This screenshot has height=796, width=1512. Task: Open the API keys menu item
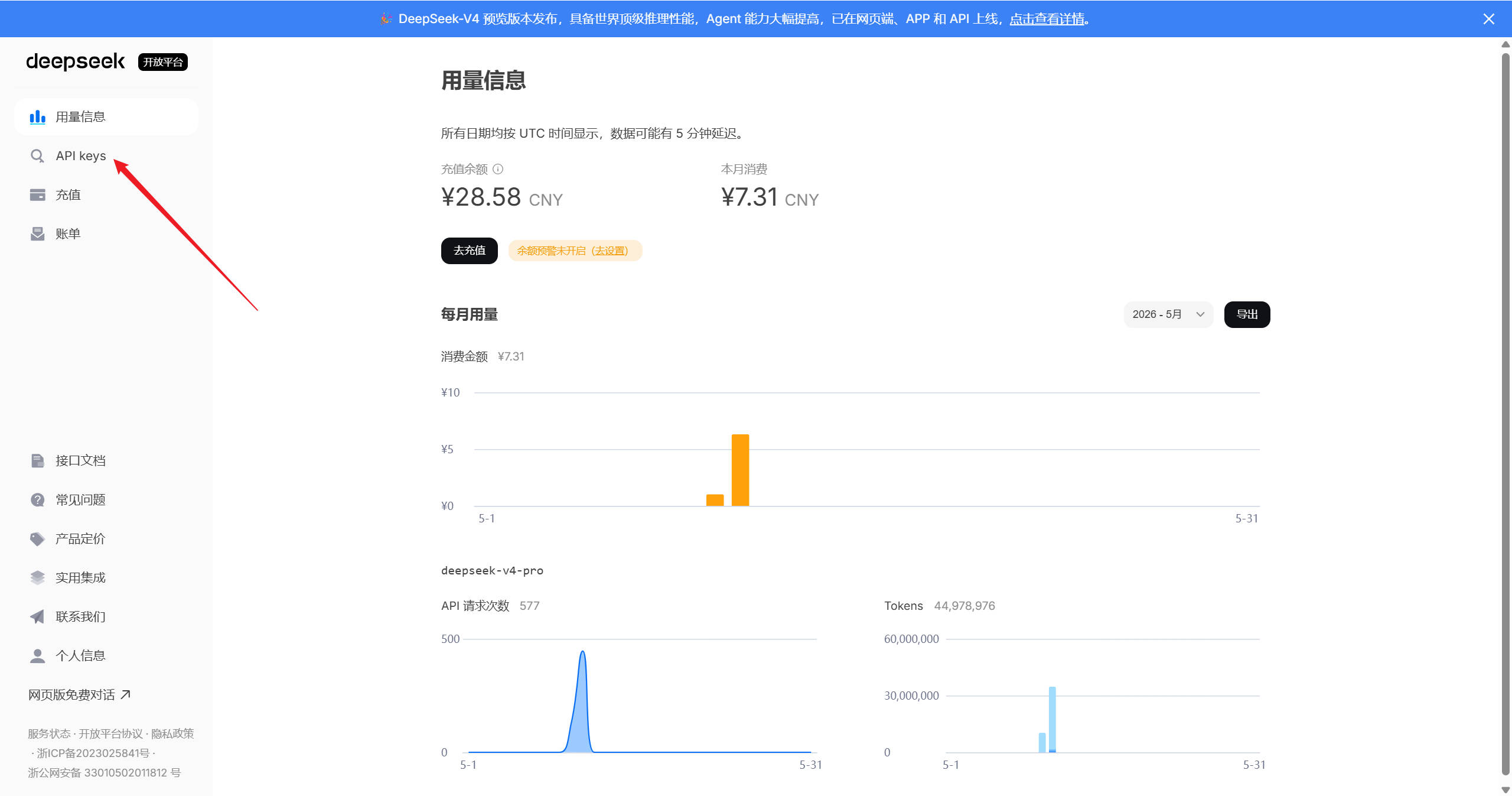pos(106,156)
